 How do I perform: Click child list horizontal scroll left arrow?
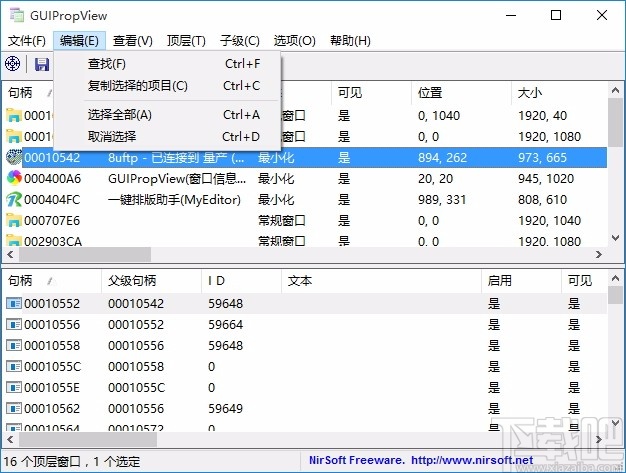(x=11, y=439)
